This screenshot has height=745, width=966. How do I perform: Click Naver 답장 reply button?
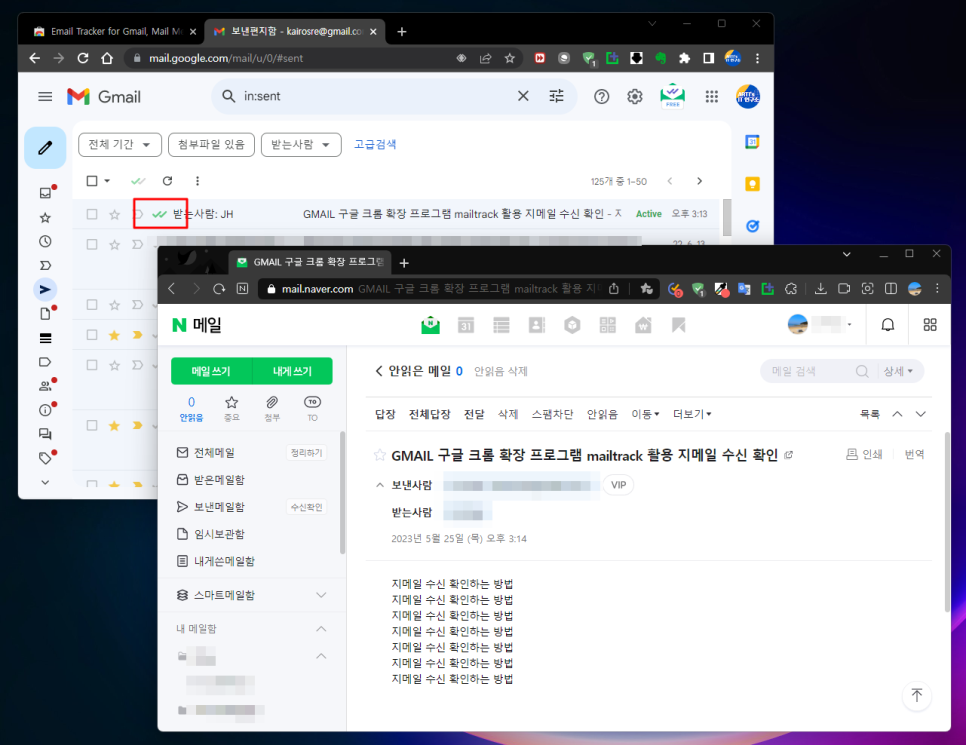pos(385,414)
